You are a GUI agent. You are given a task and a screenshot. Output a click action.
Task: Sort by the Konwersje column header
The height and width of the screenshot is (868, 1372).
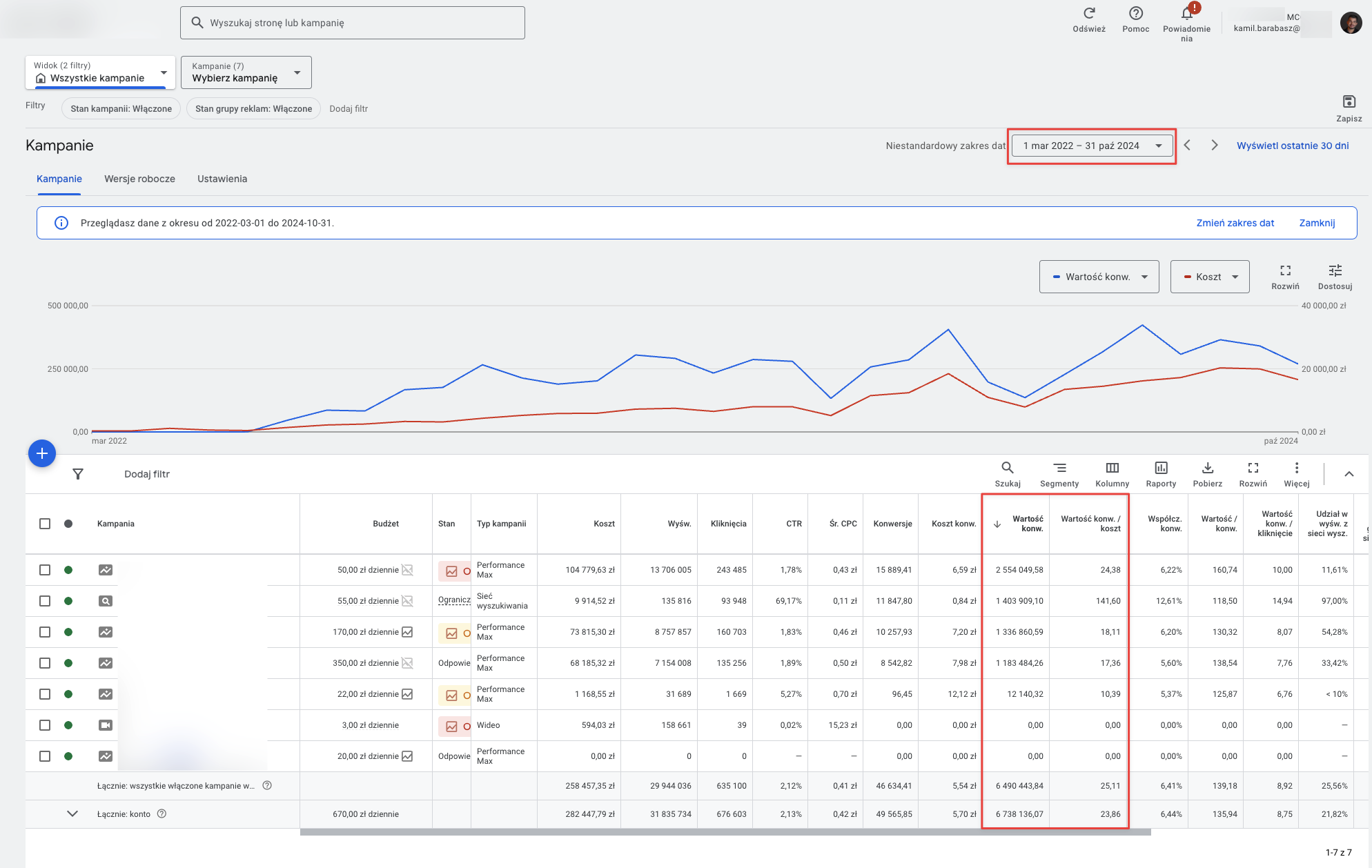pyautogui.click(x=892, y=524)
